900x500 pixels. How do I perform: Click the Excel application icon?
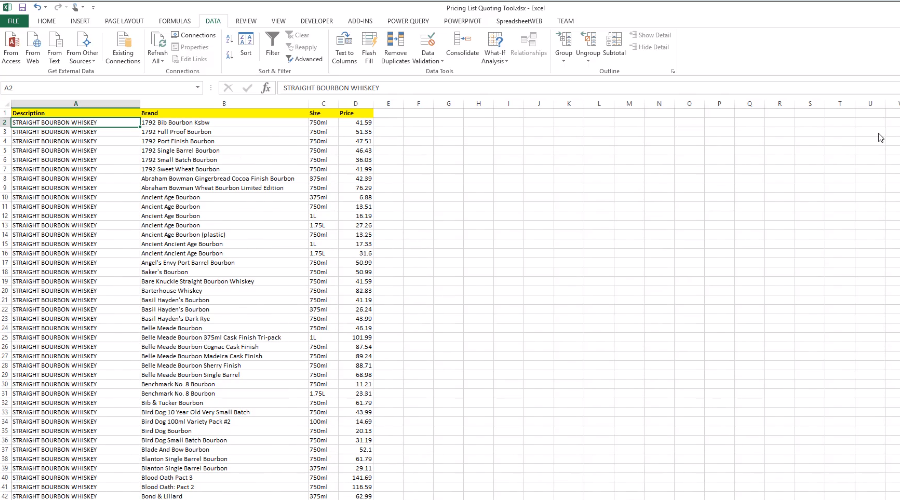tap(7, 7)
